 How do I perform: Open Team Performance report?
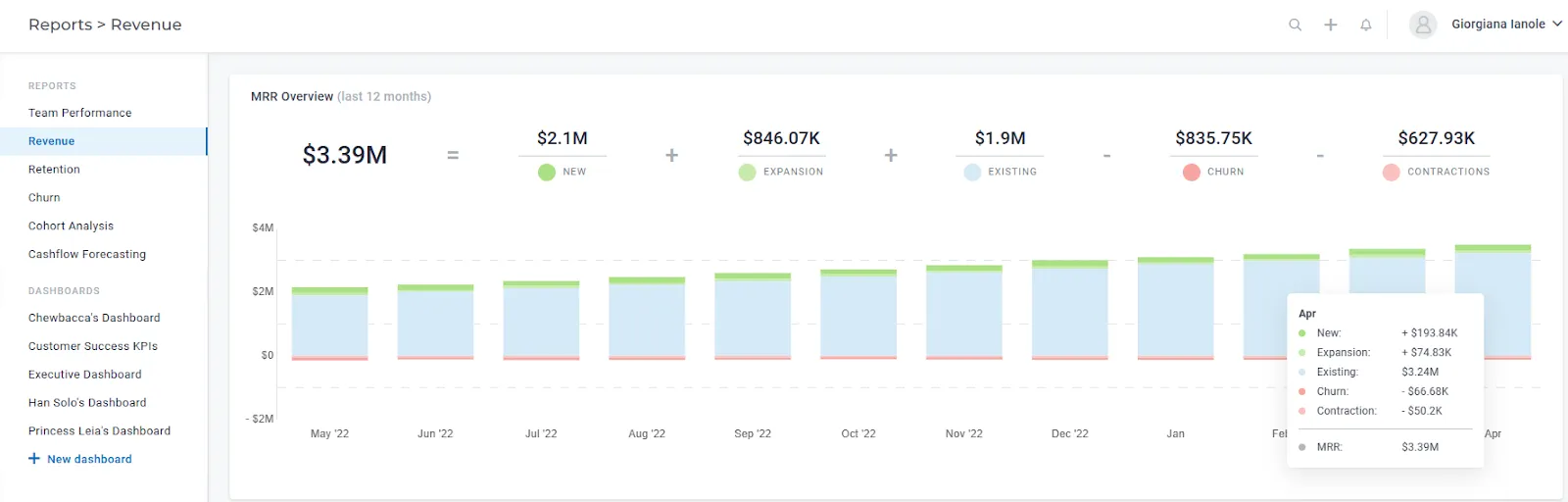(x=80, y=113)
